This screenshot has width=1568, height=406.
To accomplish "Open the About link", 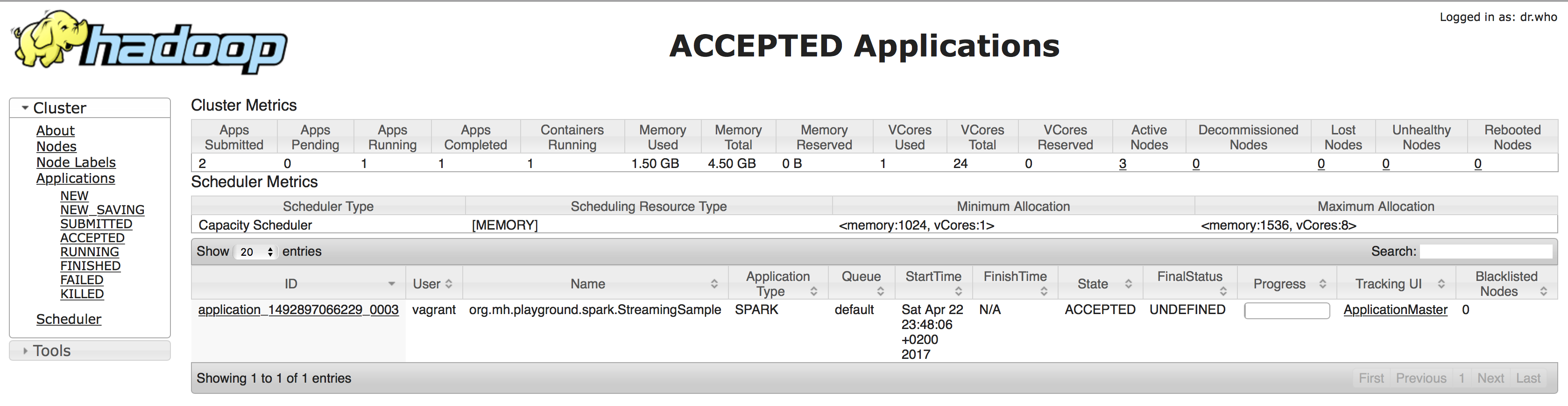I will (x=56, y=131).
